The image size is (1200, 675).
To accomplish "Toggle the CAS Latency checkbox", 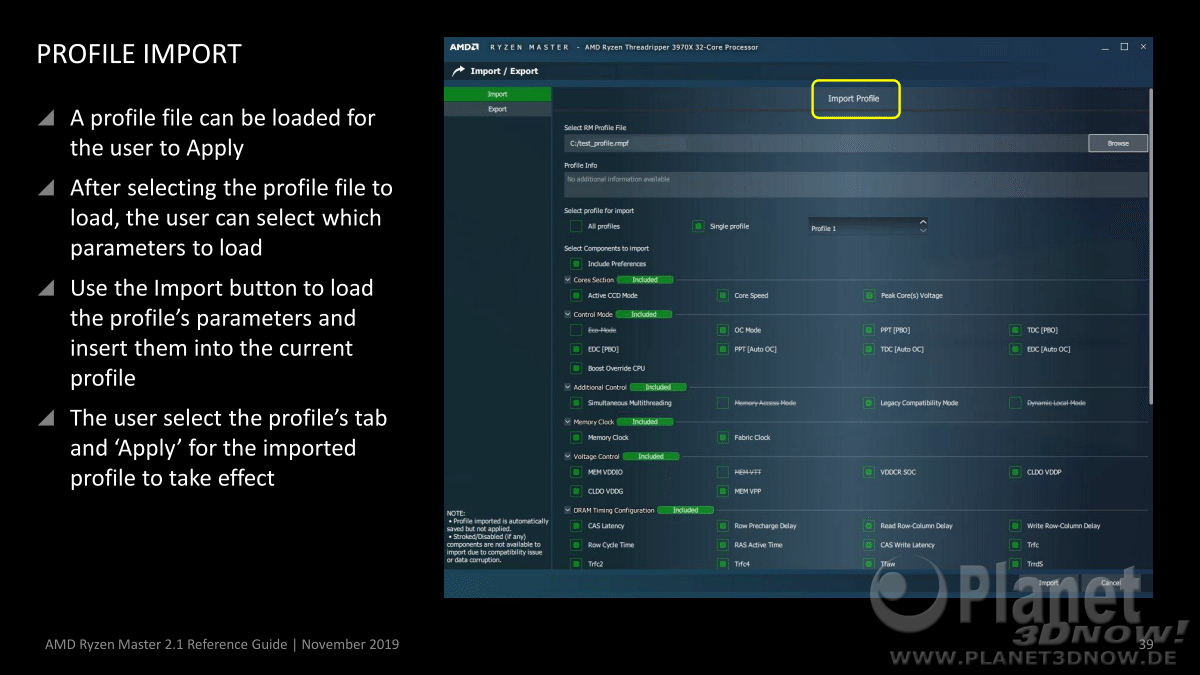I will (x=576, y=526).
